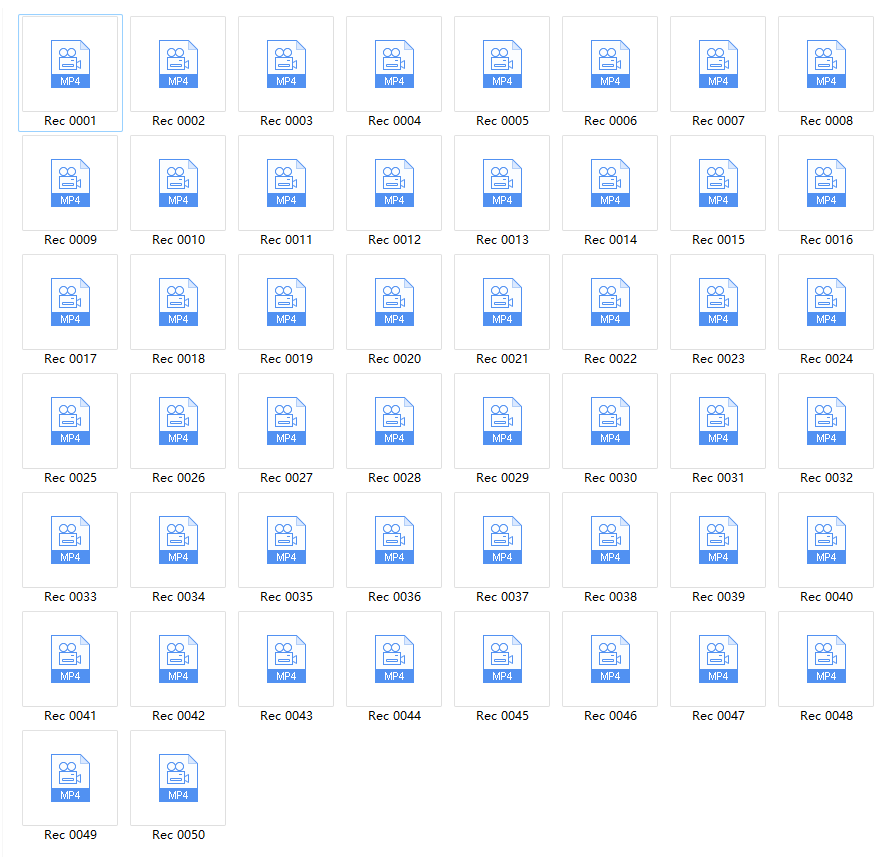Select the Rec 0035 MP4 icon
882x857 pixels.
pyautogui.click(x=286, y=540)
